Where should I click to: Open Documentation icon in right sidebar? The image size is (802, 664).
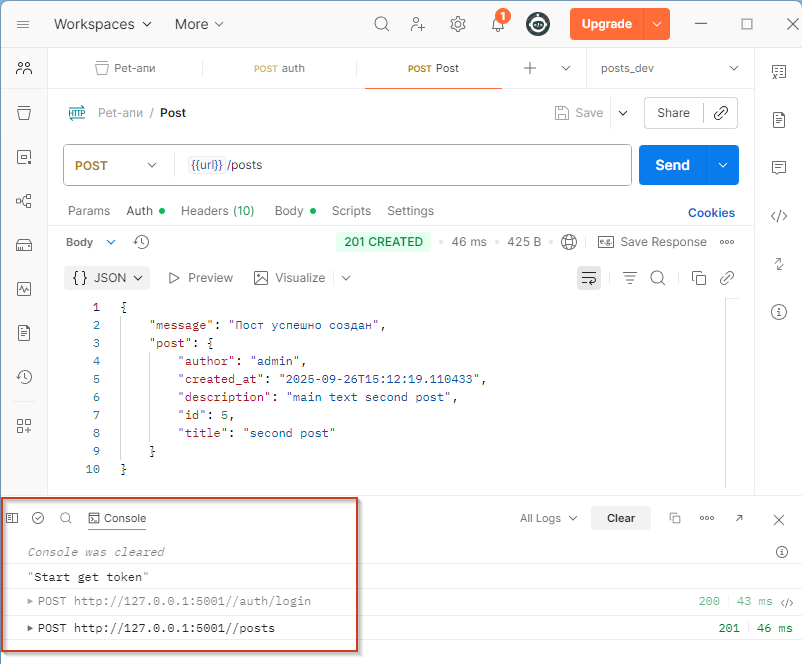click(x=779, y=120)
